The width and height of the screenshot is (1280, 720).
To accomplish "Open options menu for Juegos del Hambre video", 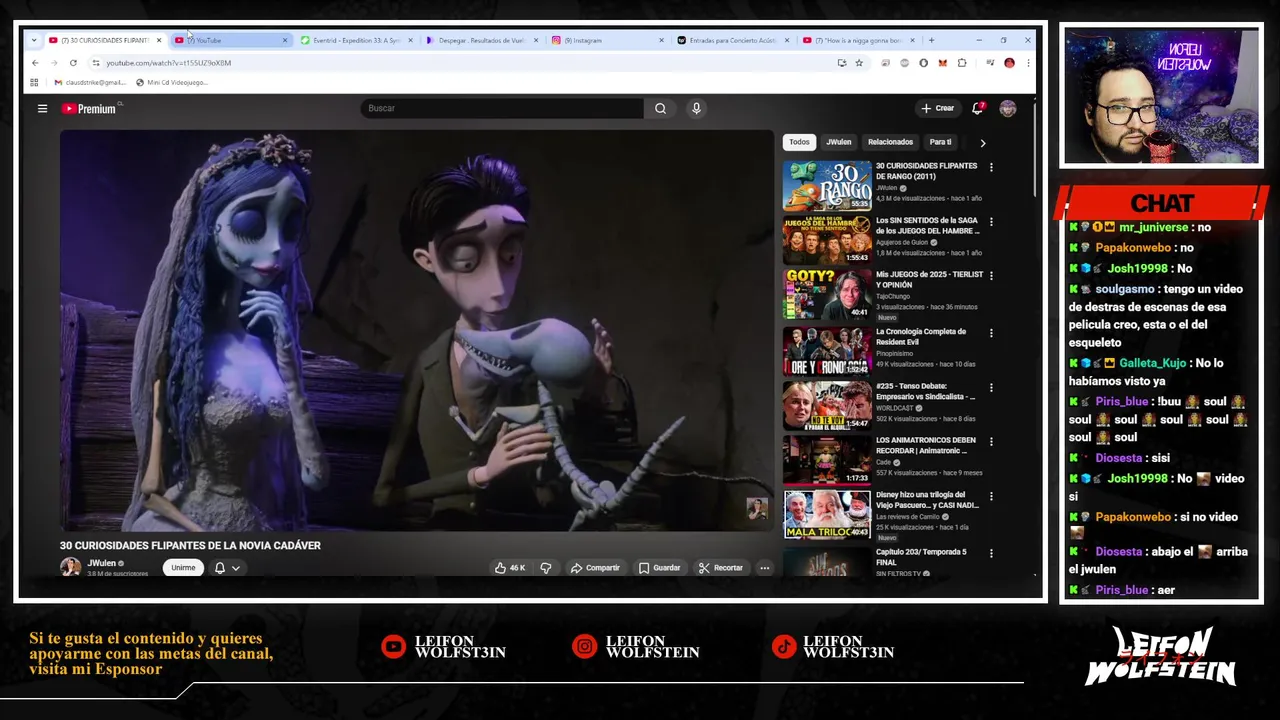I will pyautogui.click(x=991, y=222).
